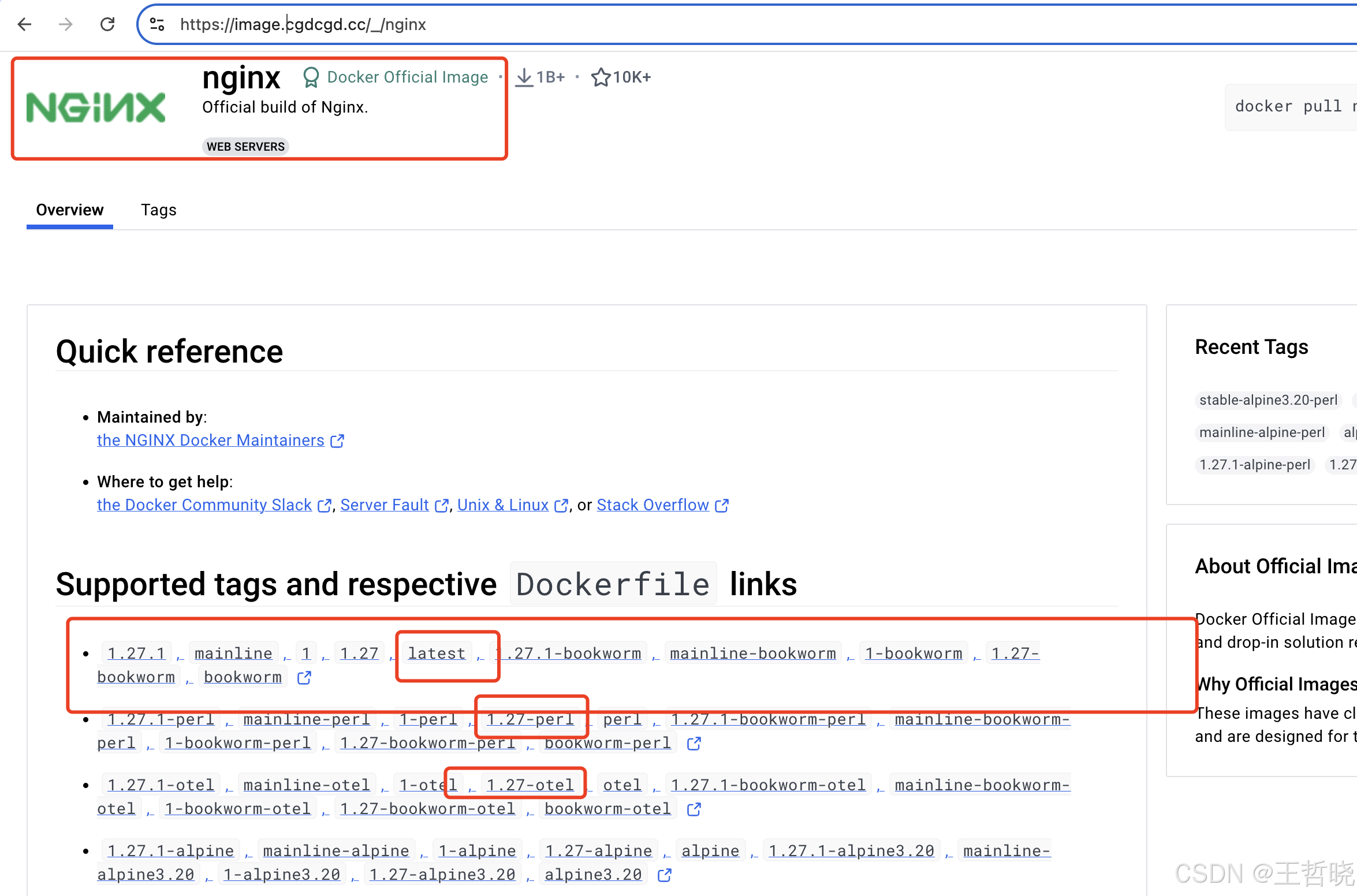The width and height of the screenshot is (1357, 896).
Task: Switch to the Tags tab
Action: click(x=159, y=210)
